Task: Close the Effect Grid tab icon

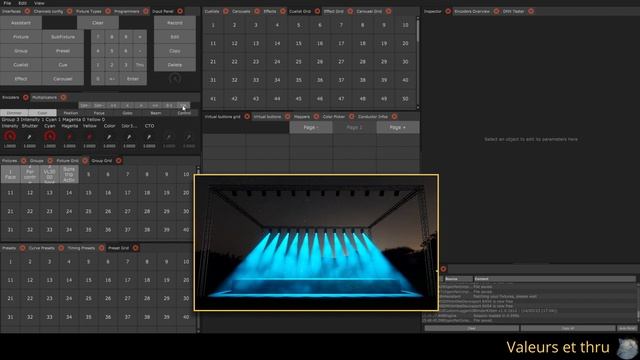Action: coord(350,11)
